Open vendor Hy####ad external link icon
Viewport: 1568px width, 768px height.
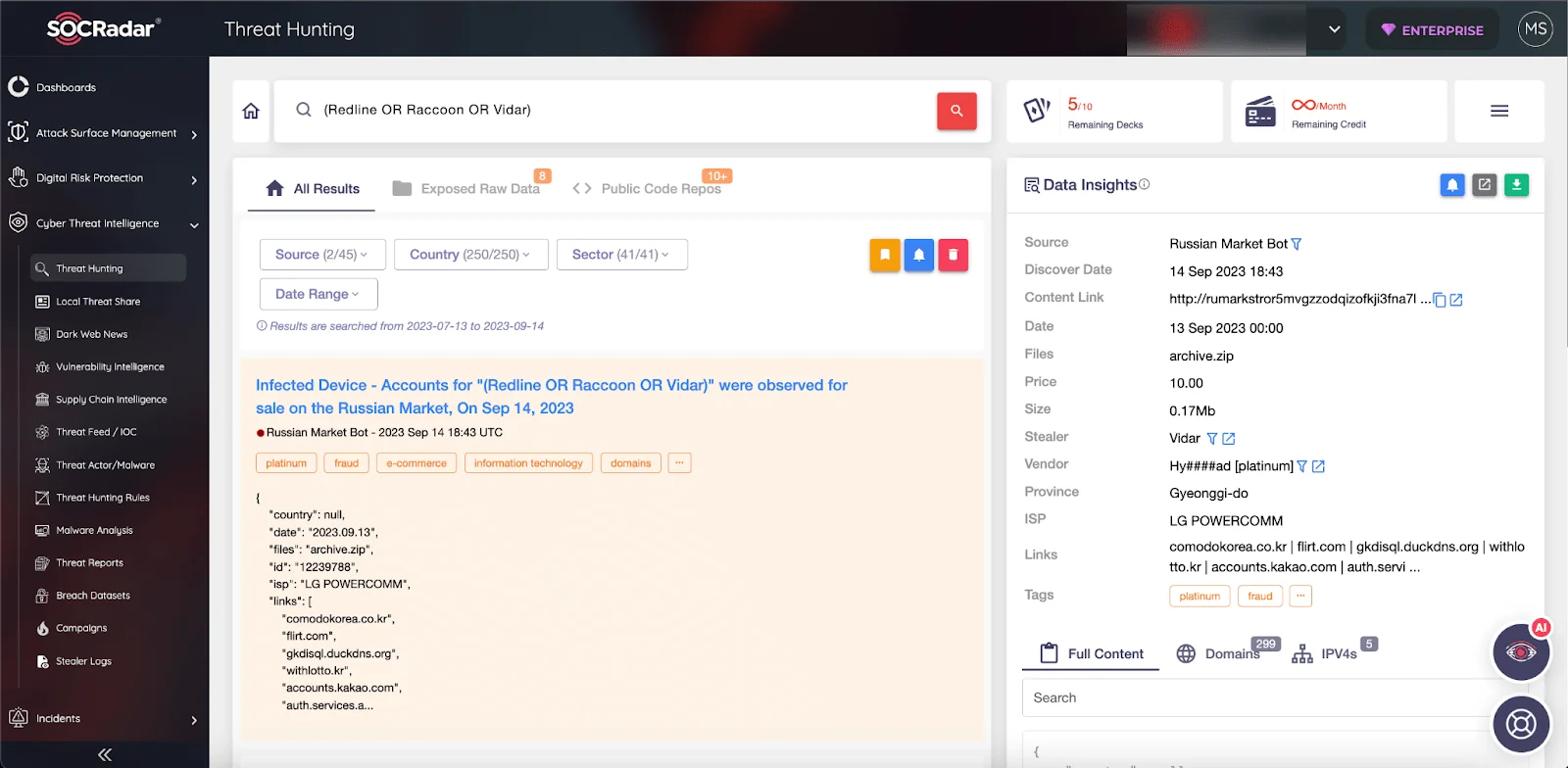click(1318, 466)
